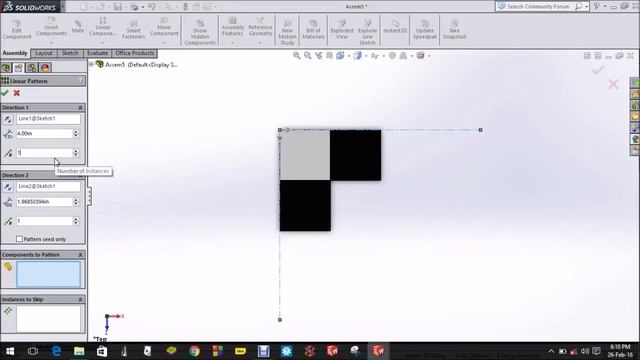The height and width of the screenshot is (360, 640).
Task: Cancel the Linear Pattern with red X
Action: tap(17, 93)
